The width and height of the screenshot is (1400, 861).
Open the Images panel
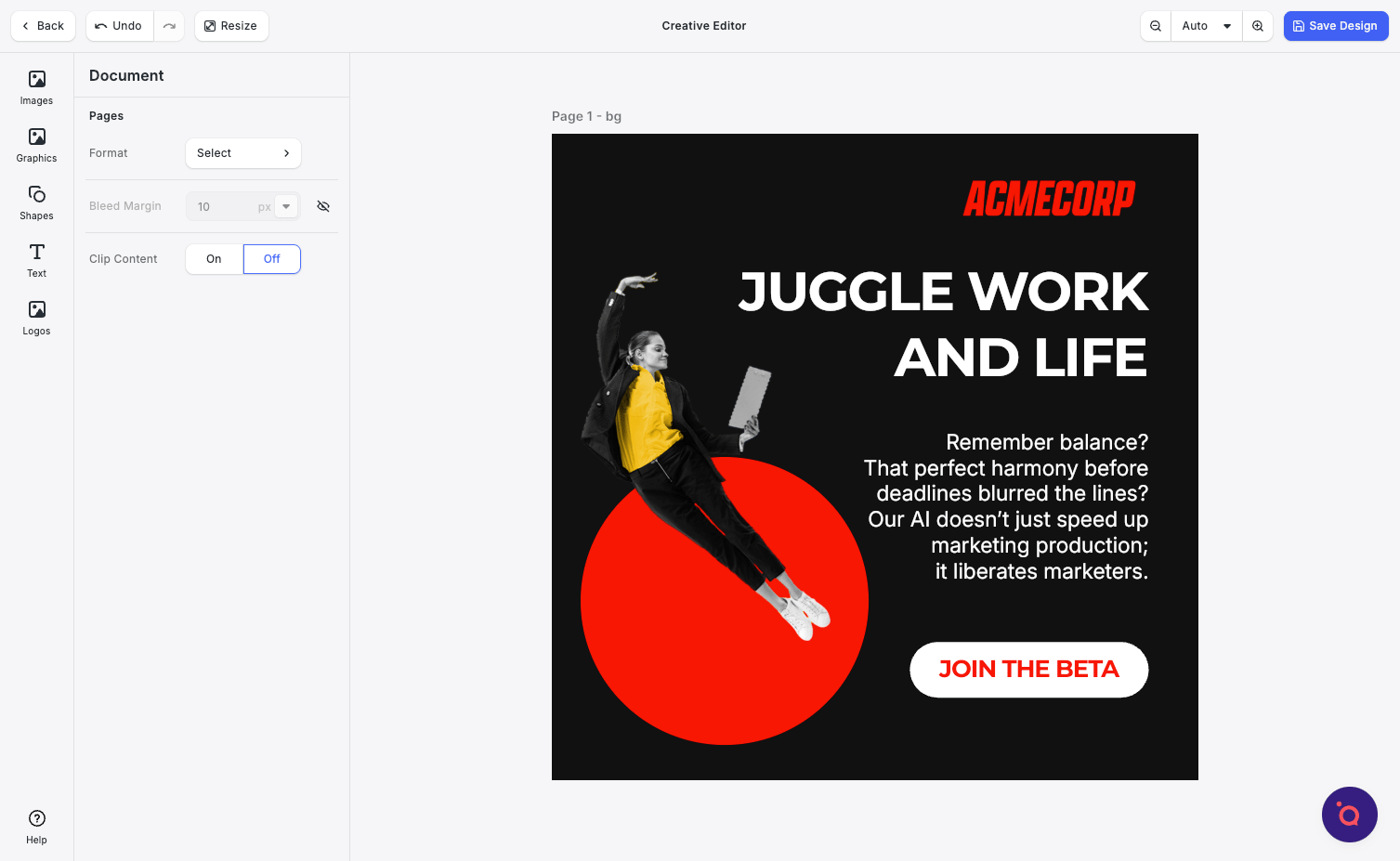tap(36, 87)
